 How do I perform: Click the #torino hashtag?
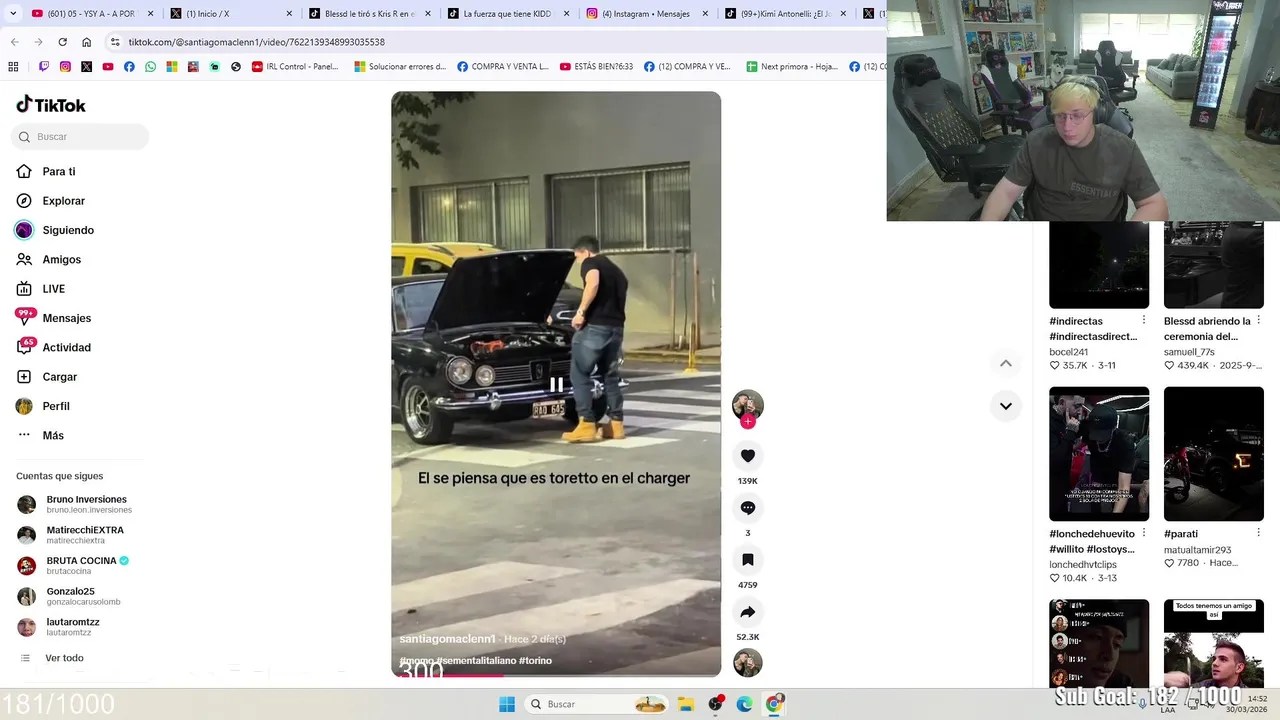point(535,661)
